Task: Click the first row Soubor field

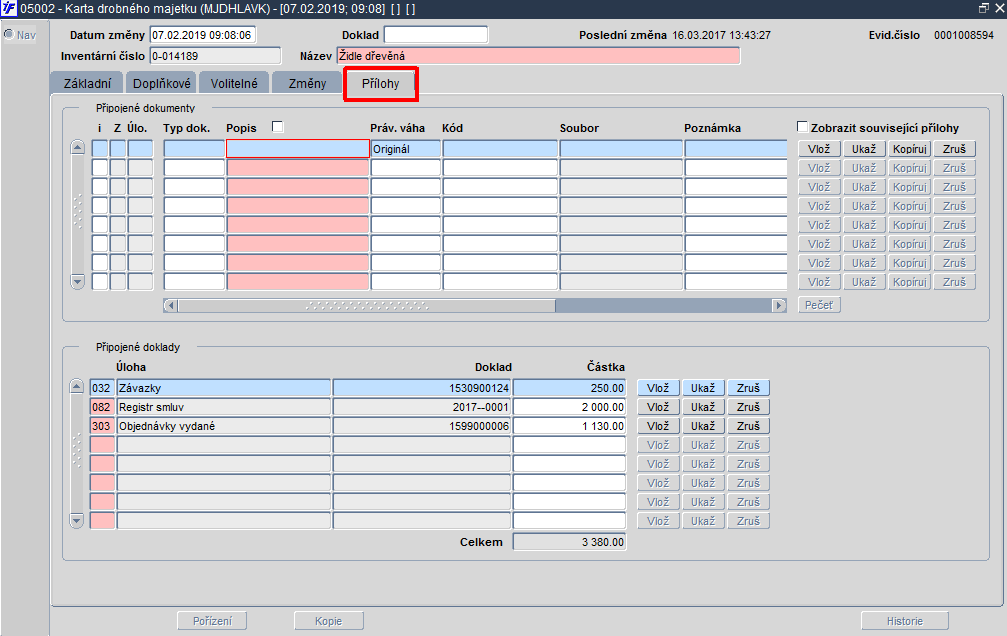Action: click(621, 148)
